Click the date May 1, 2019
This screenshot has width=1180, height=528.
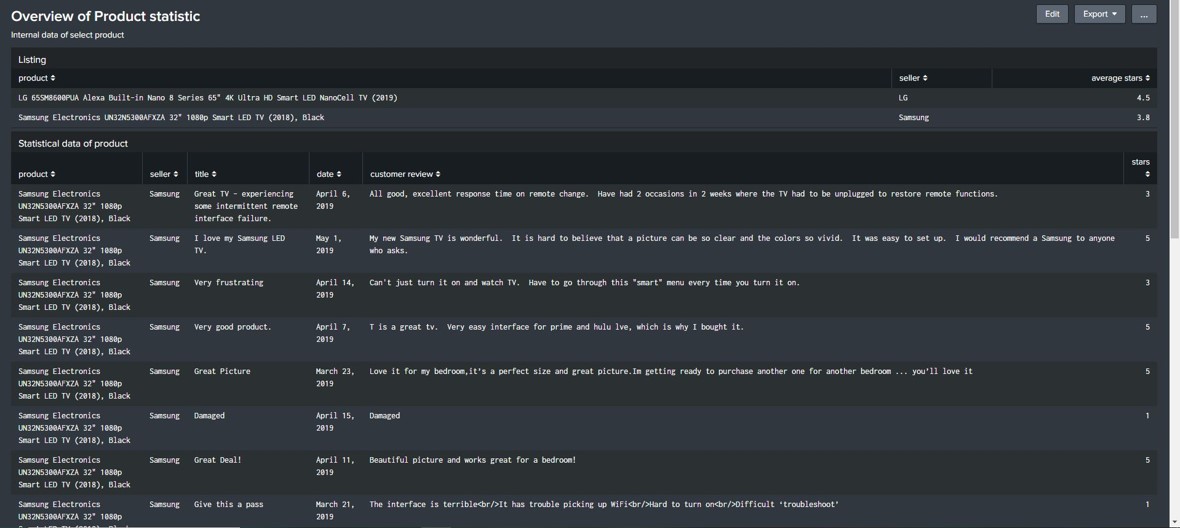tap(329, 244)
